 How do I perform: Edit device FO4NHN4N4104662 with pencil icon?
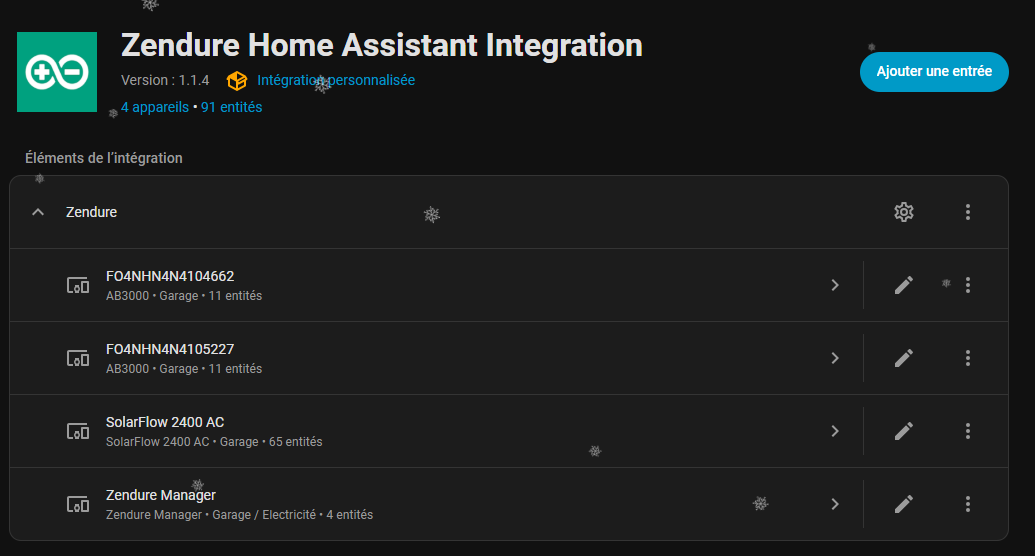point(904,285)
